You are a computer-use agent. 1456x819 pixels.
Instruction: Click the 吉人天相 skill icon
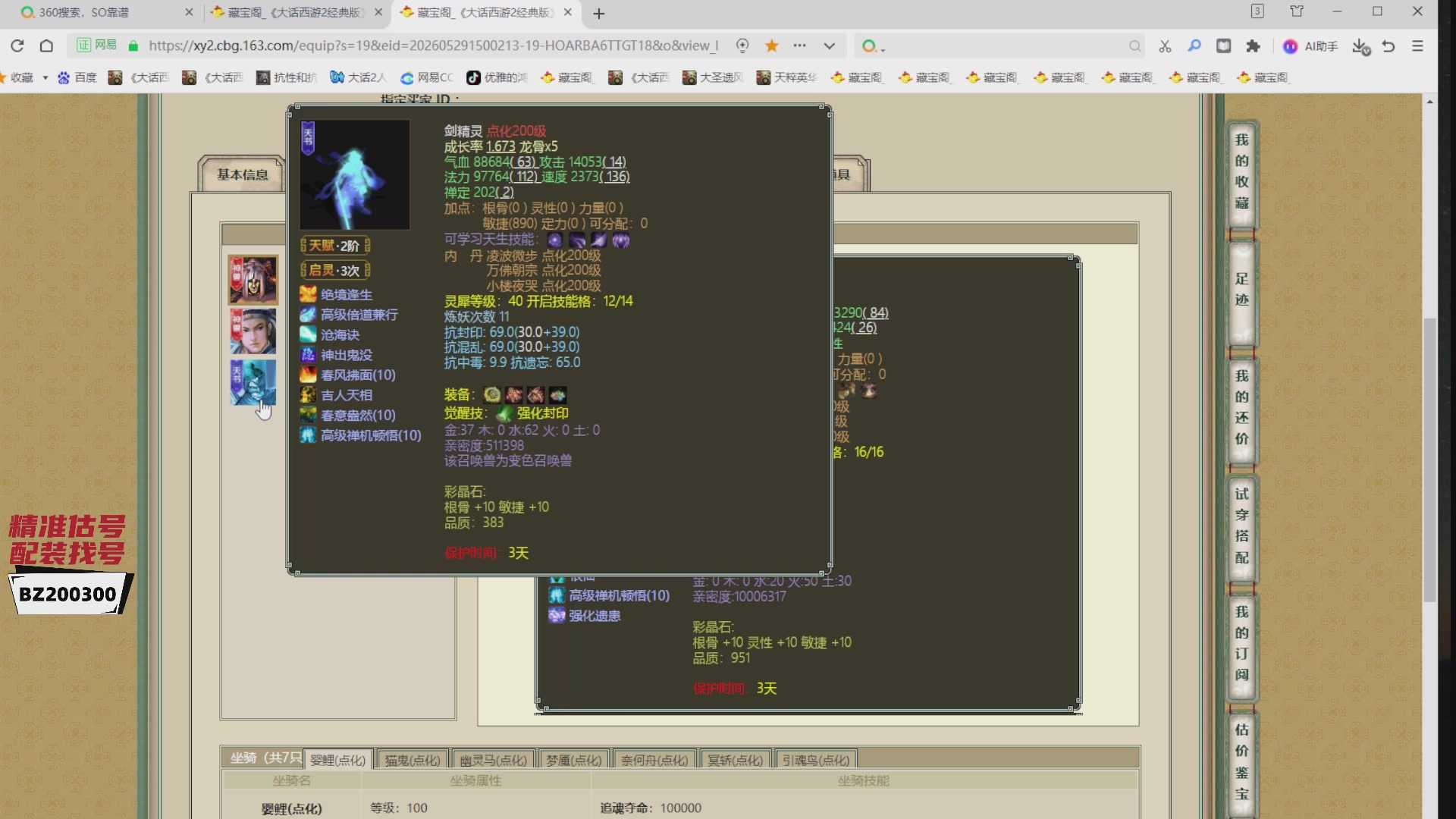(308, 395)
